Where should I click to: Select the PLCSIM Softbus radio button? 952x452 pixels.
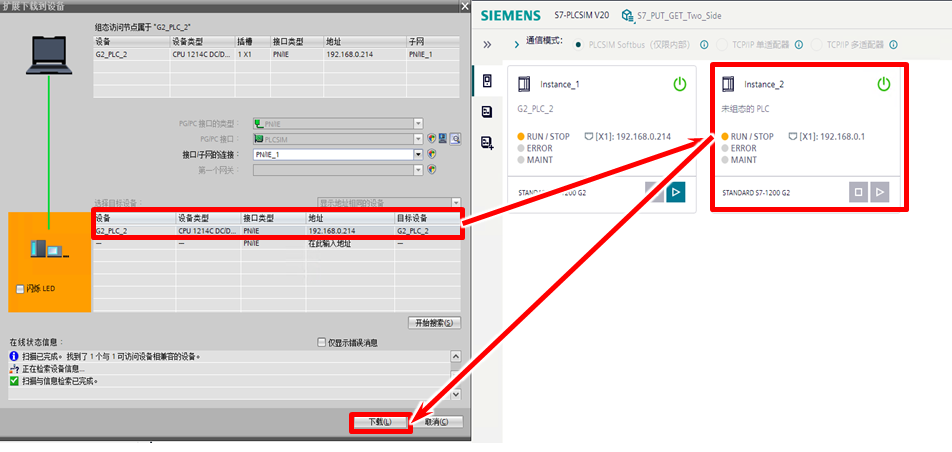pos(579,44)
